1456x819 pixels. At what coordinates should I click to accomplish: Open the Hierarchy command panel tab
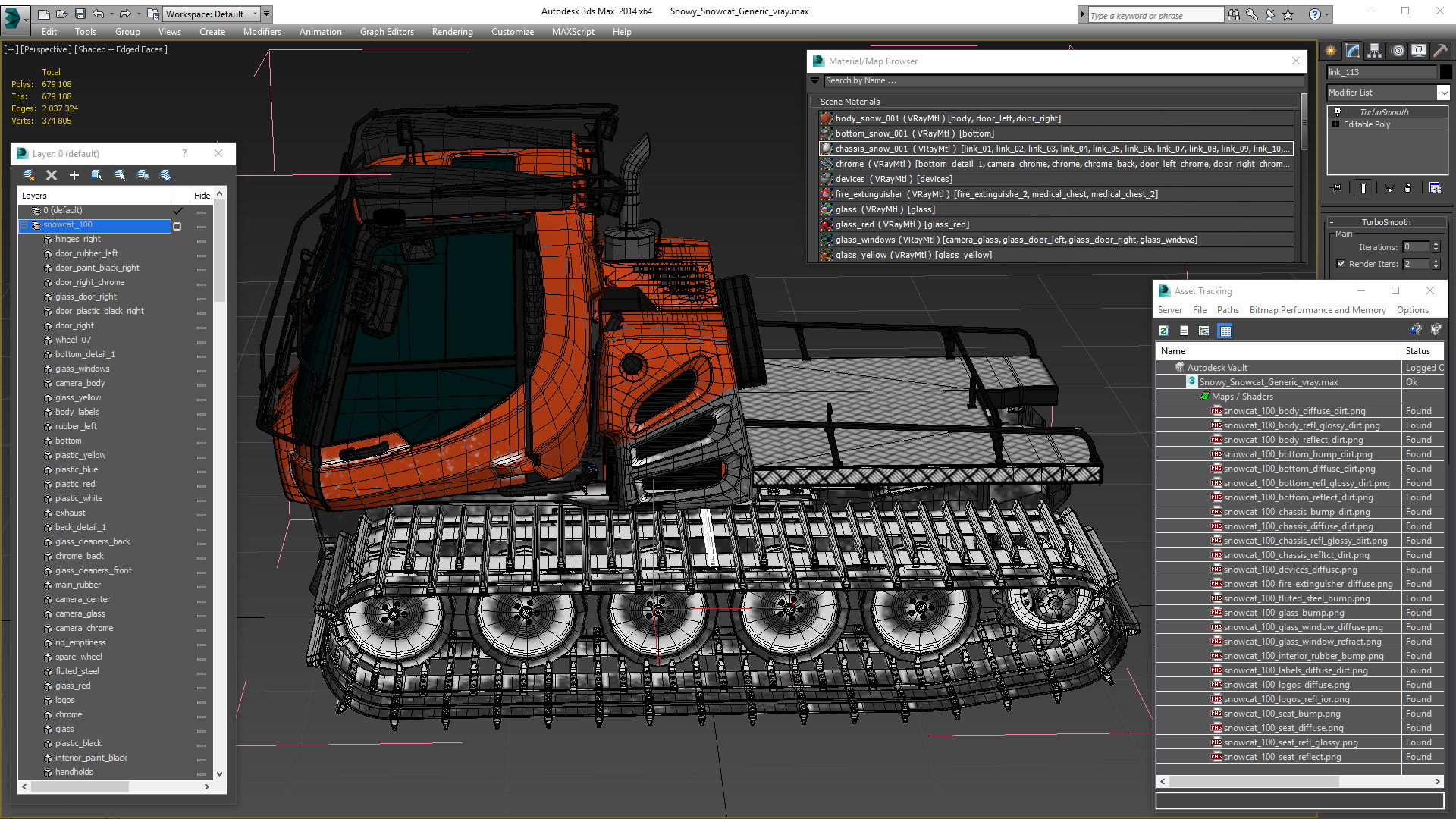1375,51
